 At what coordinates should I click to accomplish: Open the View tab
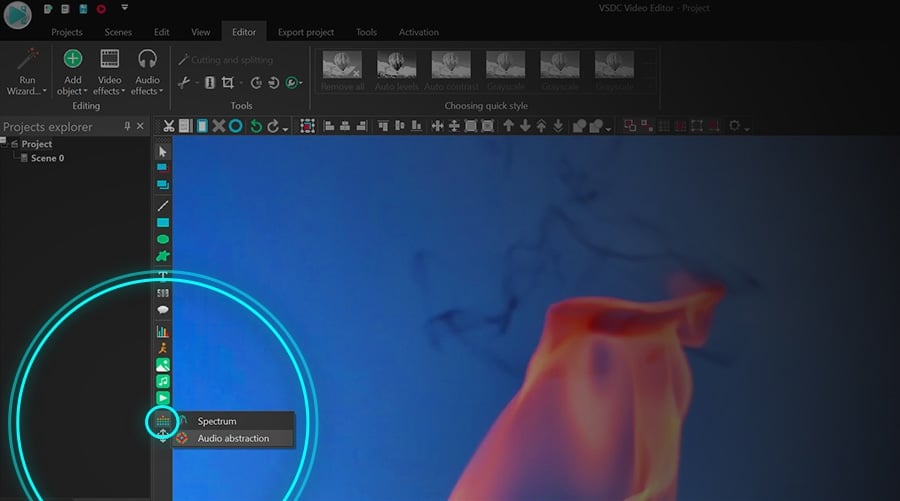200,32
